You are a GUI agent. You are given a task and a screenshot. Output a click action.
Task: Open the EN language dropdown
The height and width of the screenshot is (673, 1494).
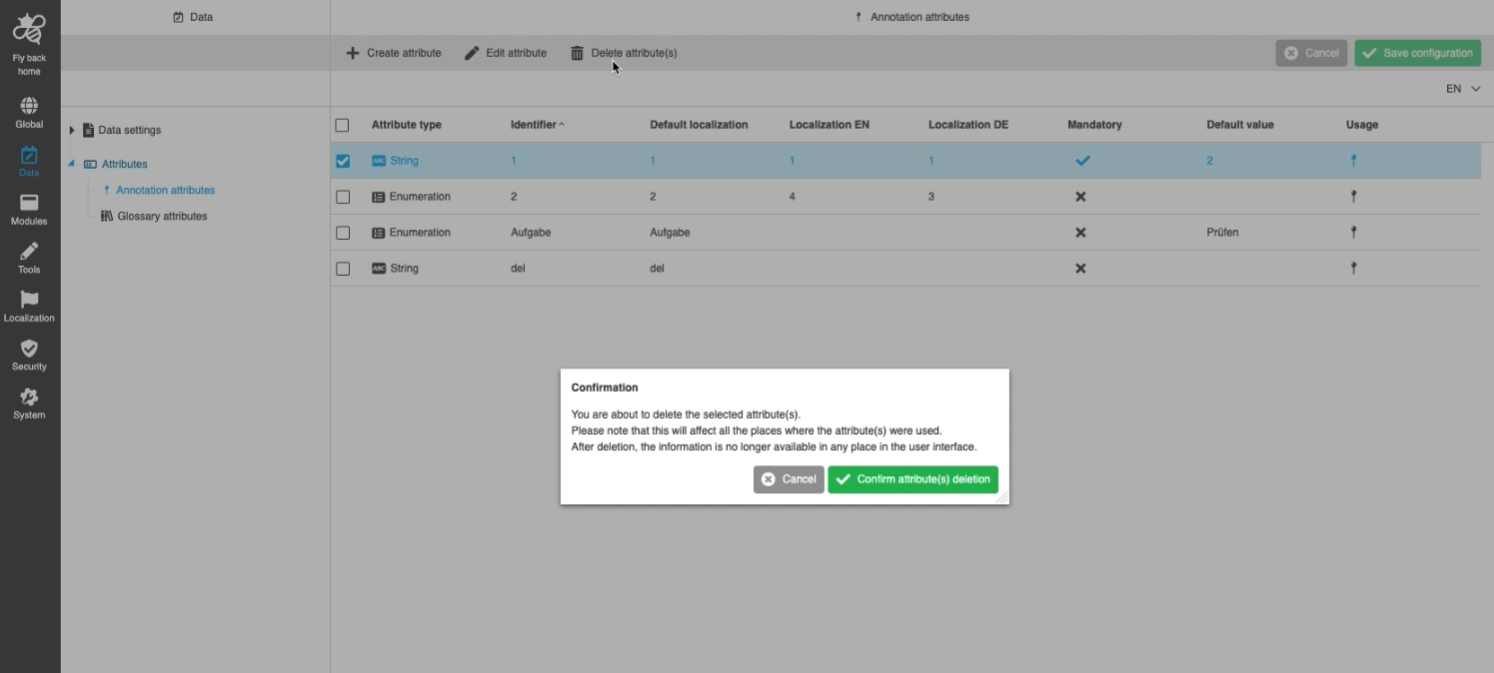point(1463,89)
